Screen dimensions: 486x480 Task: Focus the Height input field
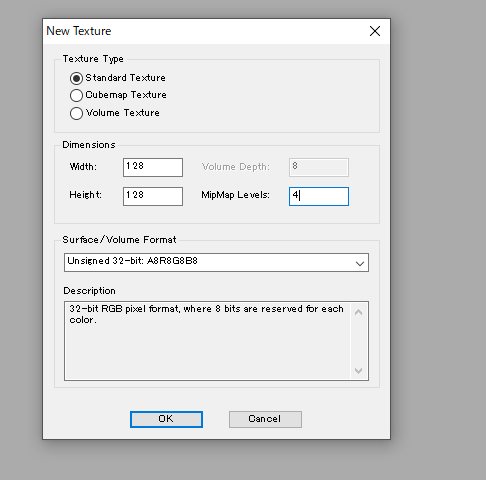pos(153,196)
